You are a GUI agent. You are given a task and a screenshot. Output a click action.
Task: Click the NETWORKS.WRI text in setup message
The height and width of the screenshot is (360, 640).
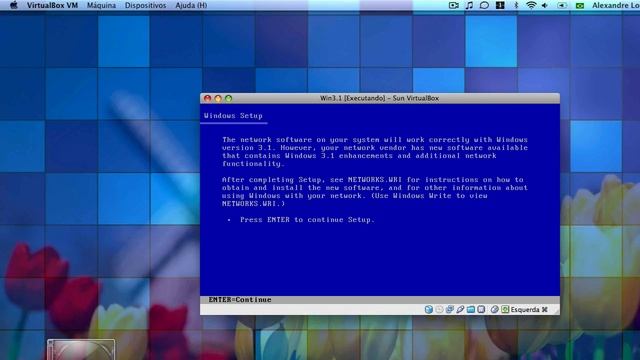[375, 180]
